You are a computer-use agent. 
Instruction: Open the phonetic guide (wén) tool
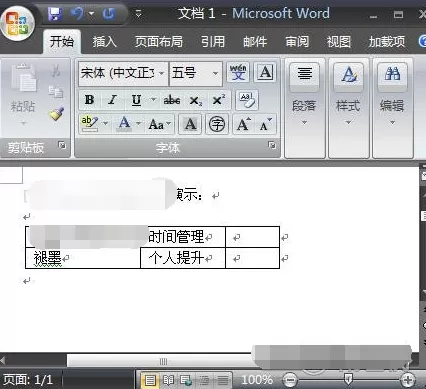click(238, 72)
